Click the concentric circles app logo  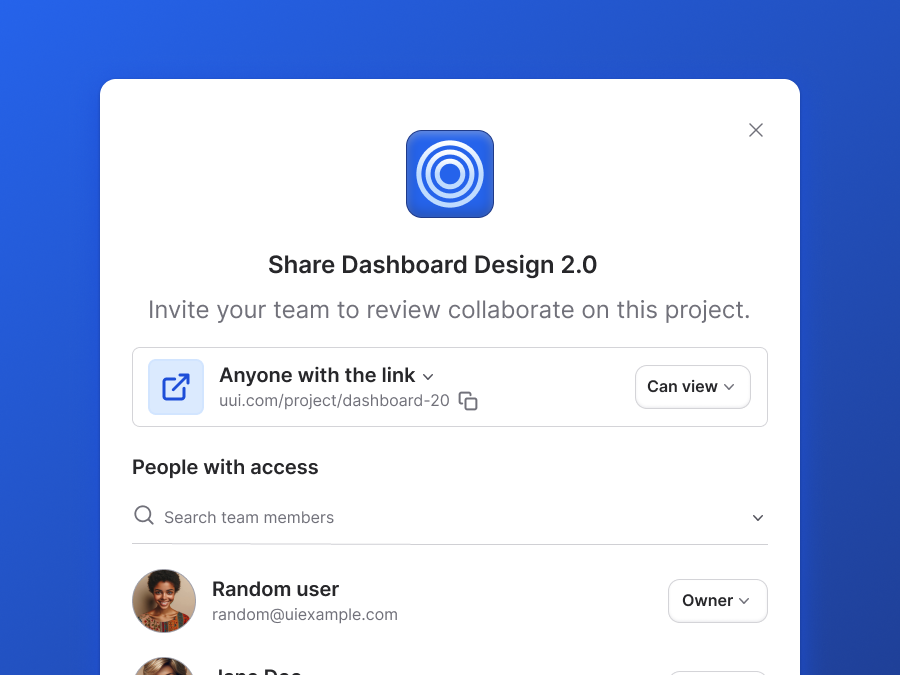tap(450, 174)
